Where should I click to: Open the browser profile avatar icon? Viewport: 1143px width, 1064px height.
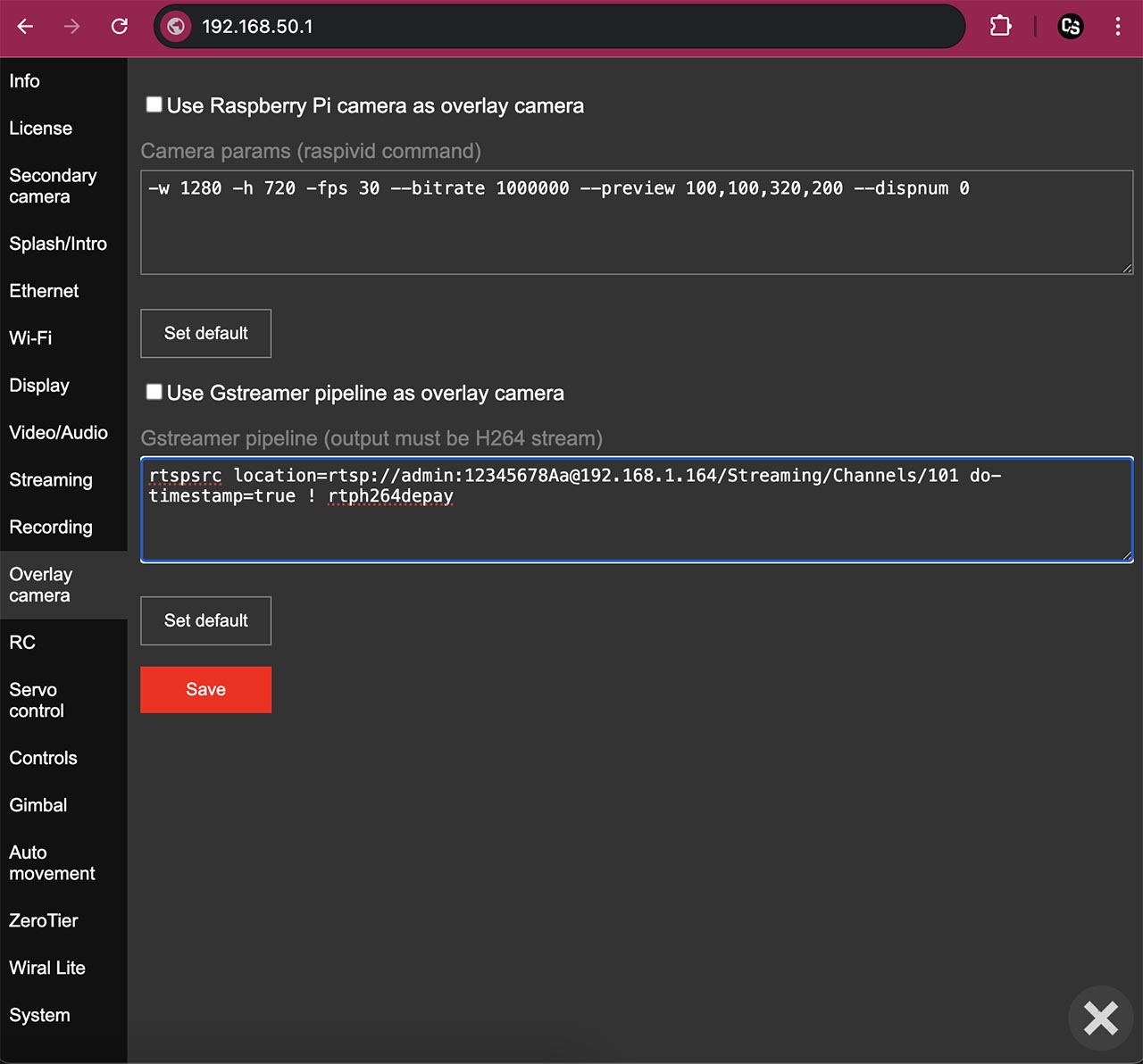coord(1070,27)
